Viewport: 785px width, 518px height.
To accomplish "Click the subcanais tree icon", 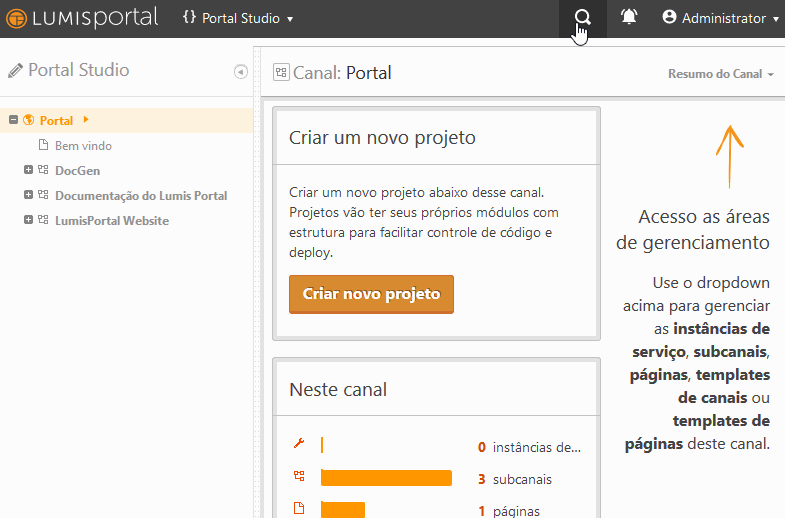I will 299,476.
